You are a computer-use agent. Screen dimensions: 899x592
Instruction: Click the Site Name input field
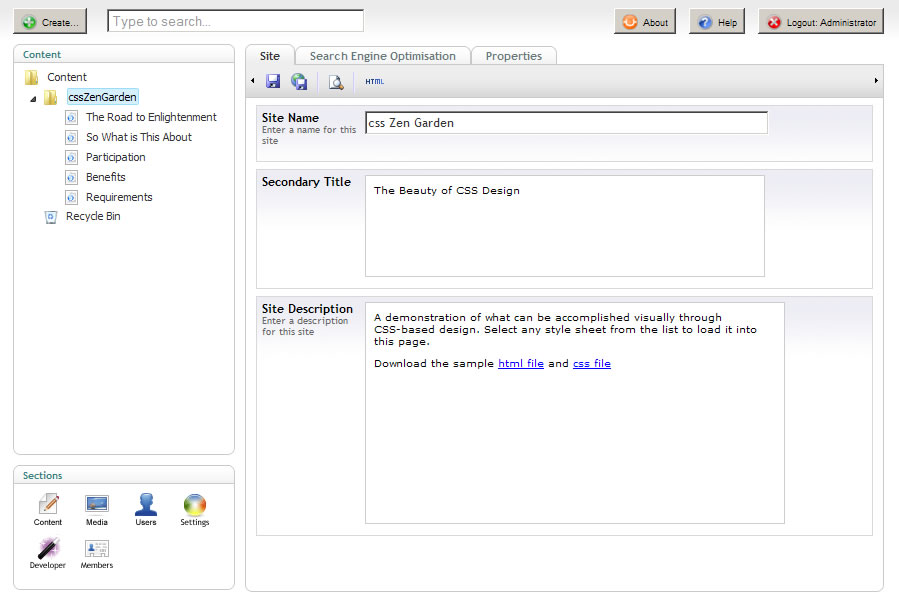click(566, 123)
